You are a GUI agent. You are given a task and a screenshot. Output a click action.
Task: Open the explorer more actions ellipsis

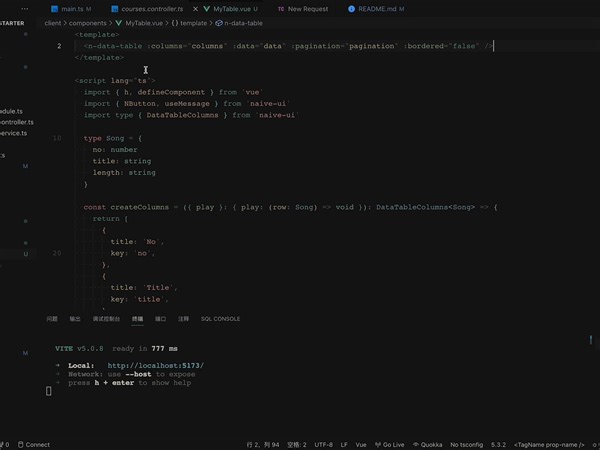(x=24, y=8)
